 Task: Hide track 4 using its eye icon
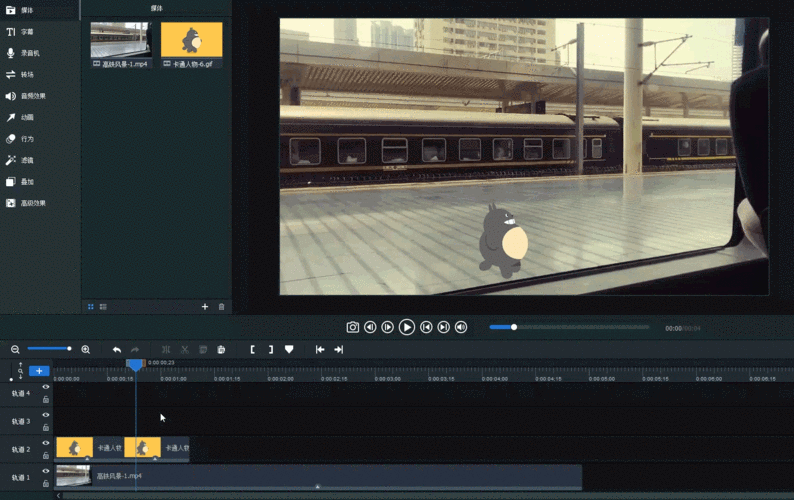pos(46,387)
